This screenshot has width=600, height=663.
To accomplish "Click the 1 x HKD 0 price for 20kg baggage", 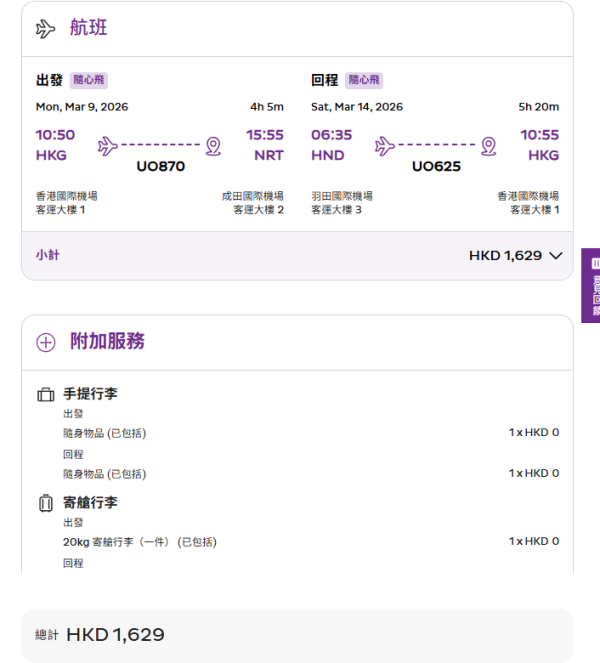I will tap(534, 541).
